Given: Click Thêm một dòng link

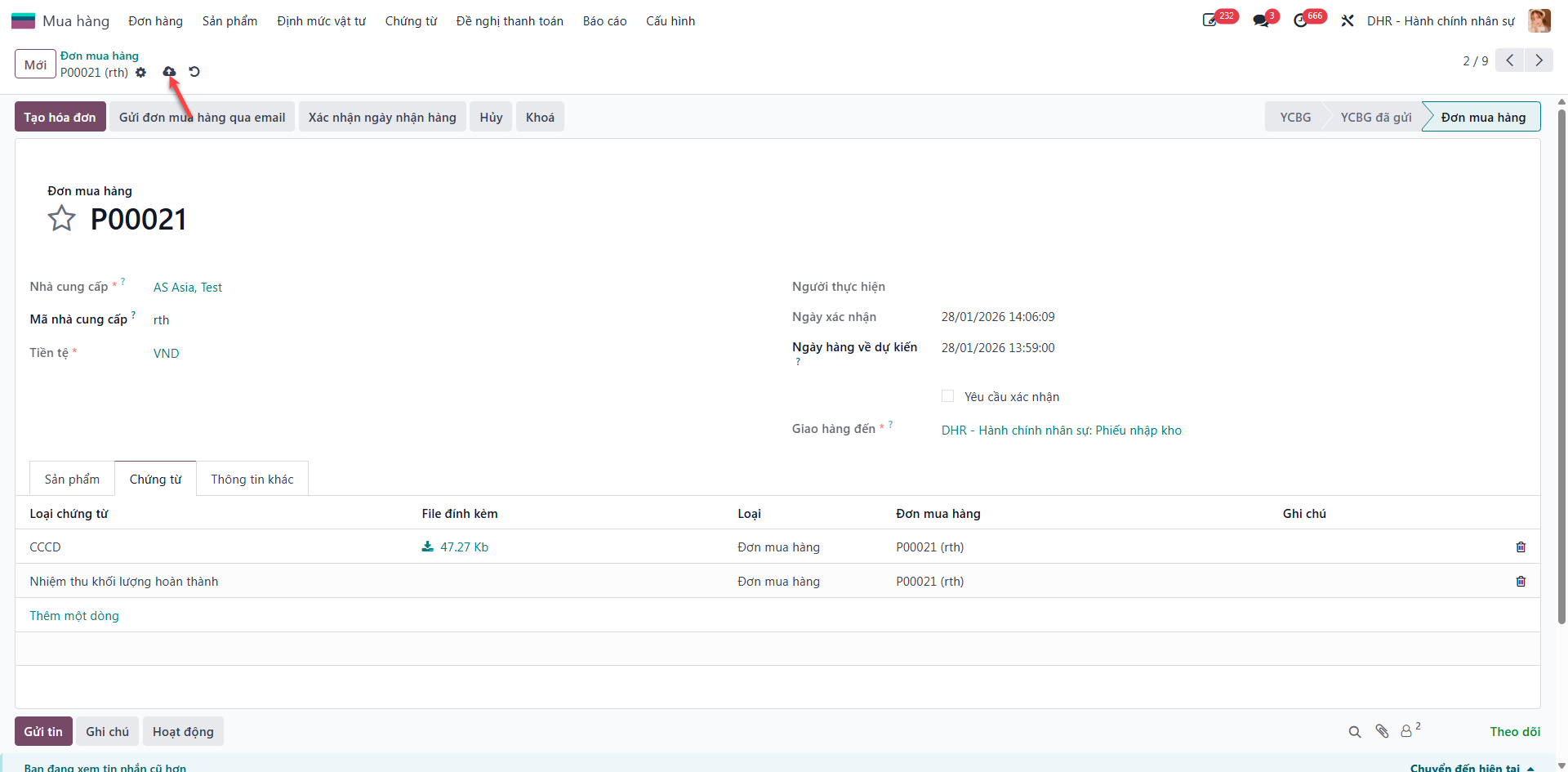Looking at the screenshot, I should [x=74, y=616].
